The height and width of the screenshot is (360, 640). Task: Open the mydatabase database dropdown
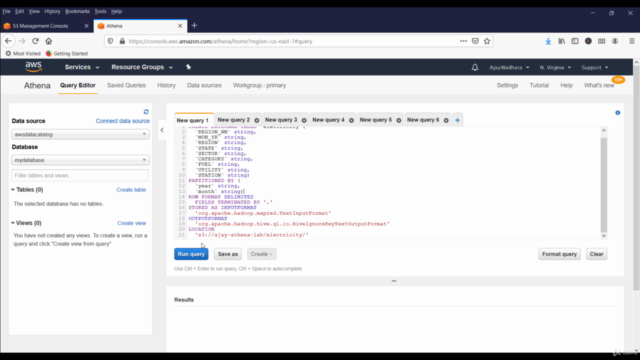80,160
